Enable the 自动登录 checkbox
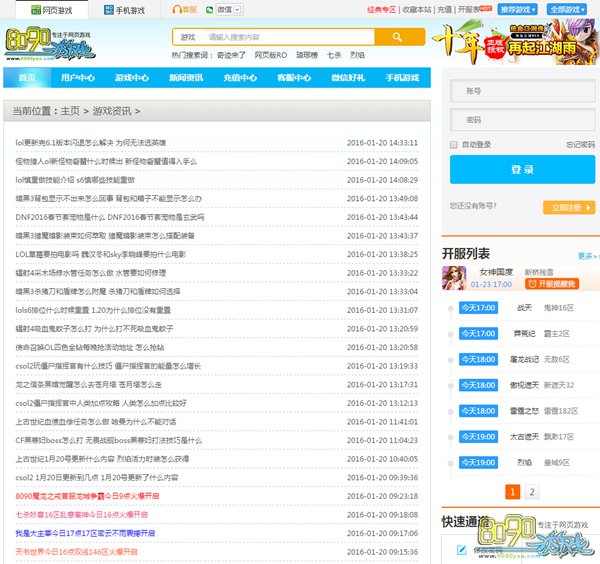 click(455, 145)
